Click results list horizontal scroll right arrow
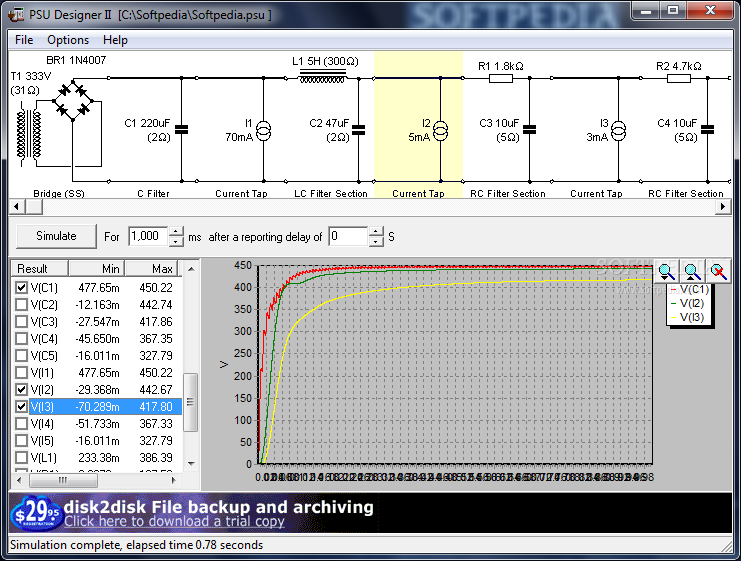This screenshot has width=741, height=561. click(173, 480)
